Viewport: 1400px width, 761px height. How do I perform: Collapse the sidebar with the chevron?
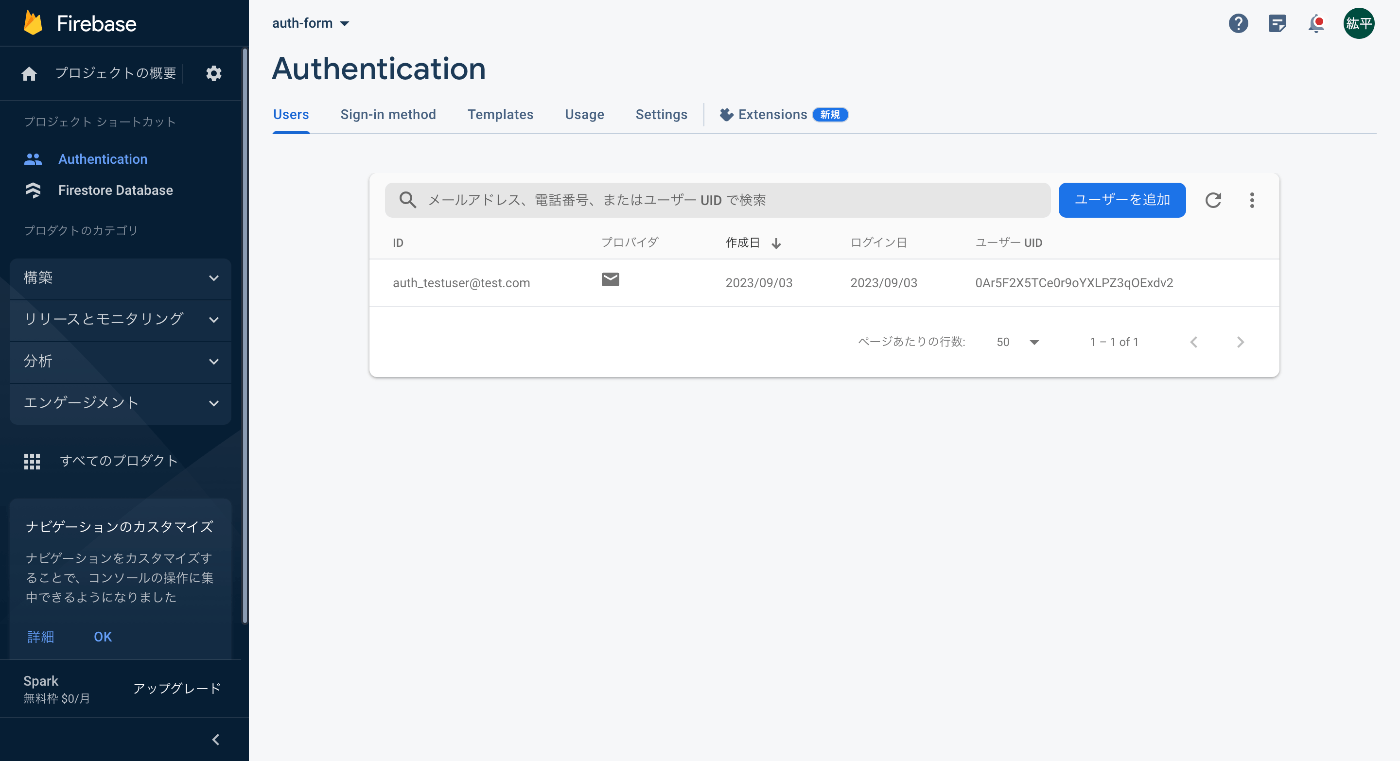click(216, 740)
